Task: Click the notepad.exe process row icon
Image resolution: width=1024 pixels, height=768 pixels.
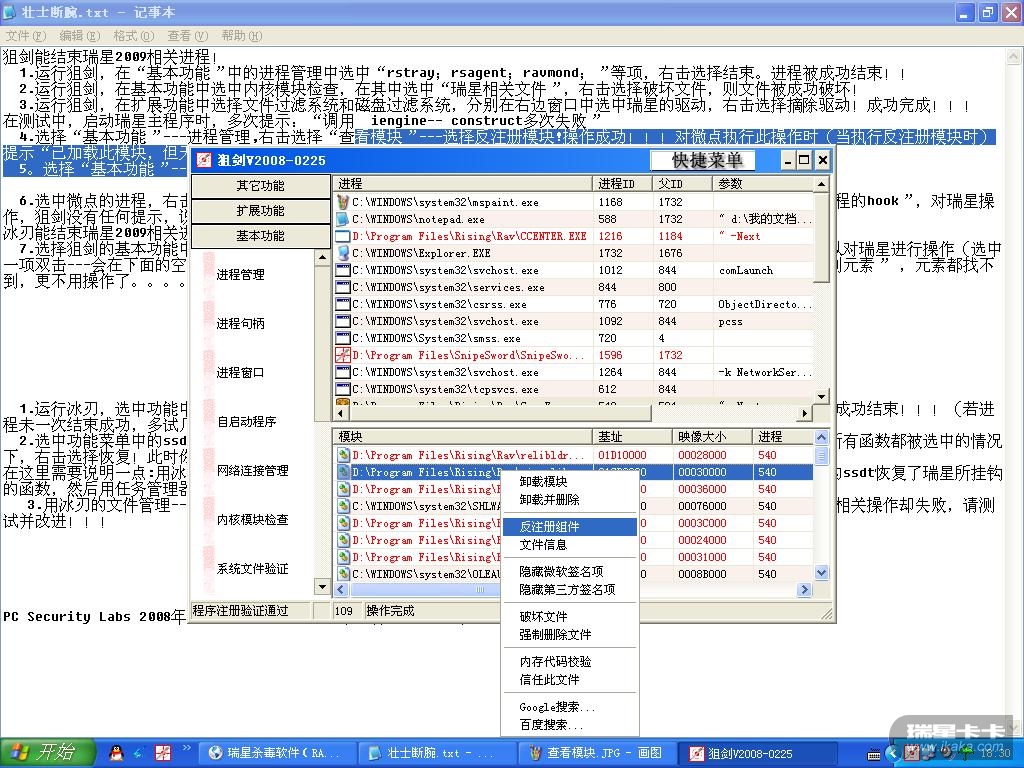Action: (x=343, y=219)
